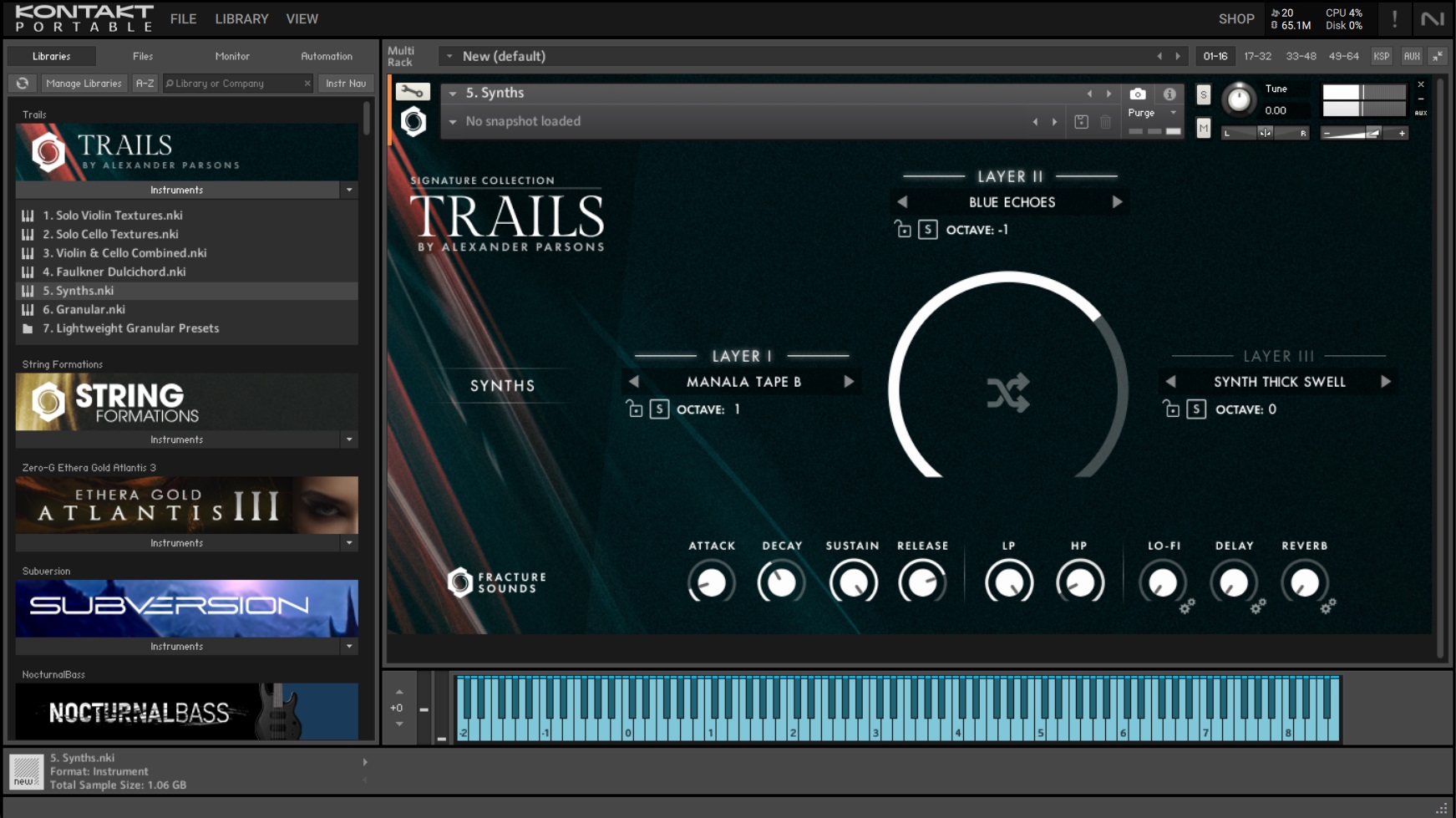Viewport: 1456px width, 818px height.
Task: Open the instrument wrench edit icon
Action: point(413,92)
